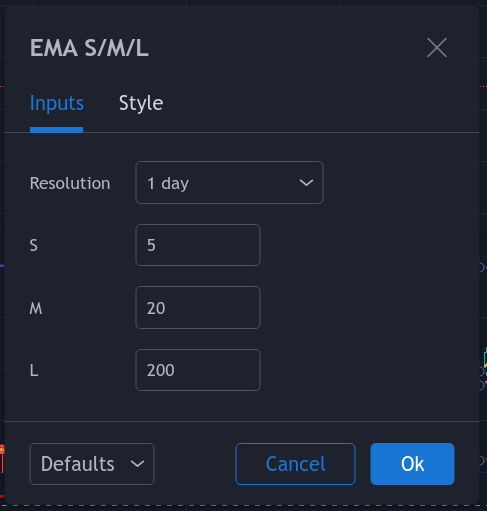Open the Style tab
Viewport: 487px width, 511px height.
click(141, 103)
